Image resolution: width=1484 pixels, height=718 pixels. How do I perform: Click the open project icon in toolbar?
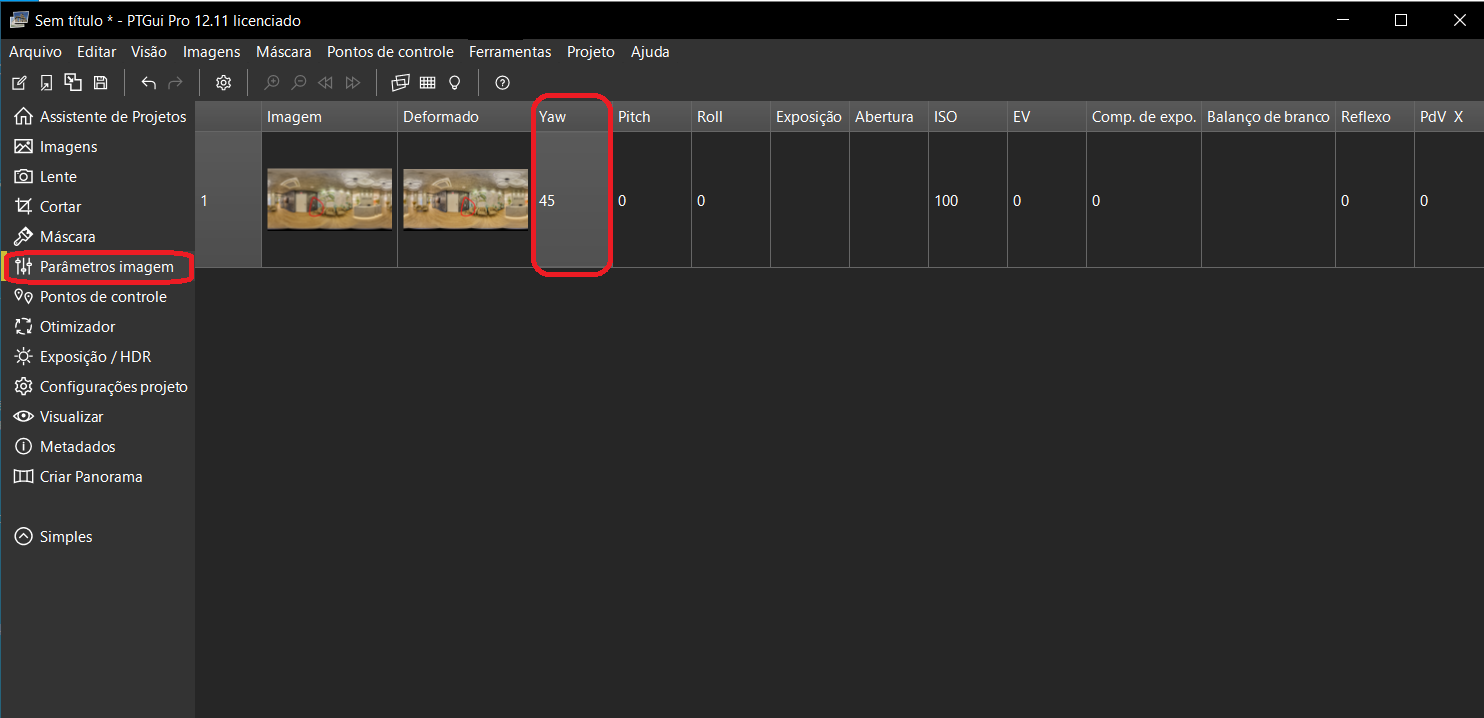[46, 83]
